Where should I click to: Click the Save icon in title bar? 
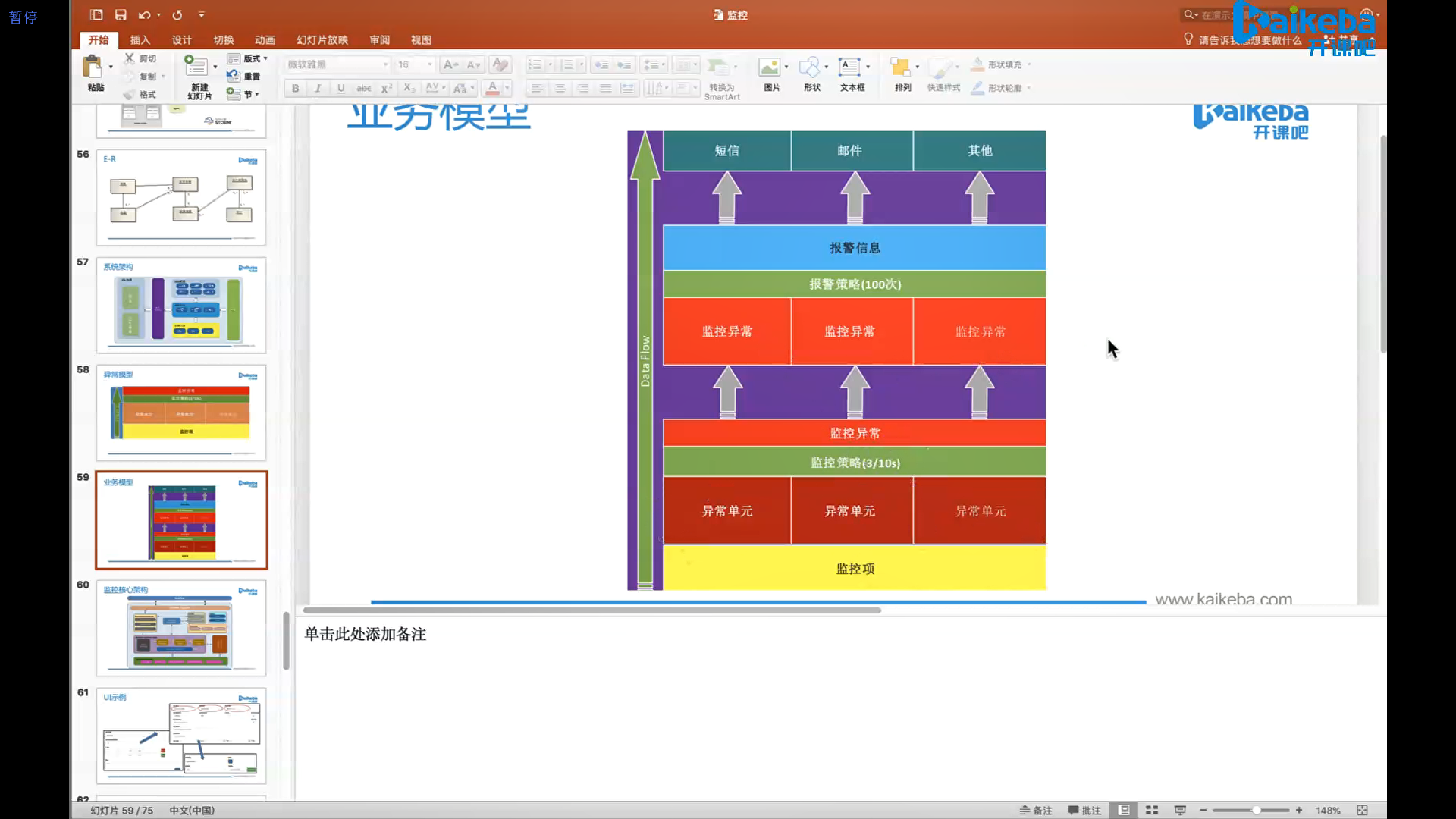pos(121,14)
